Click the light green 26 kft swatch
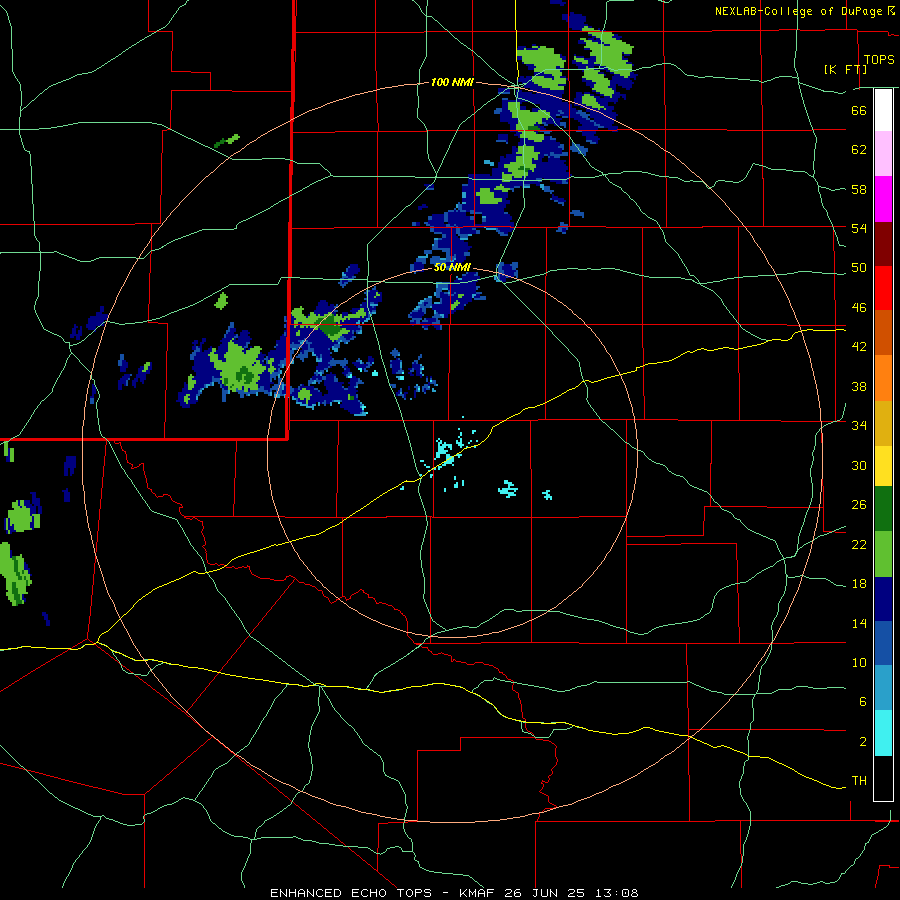This screenshot has width=900, height=900. click(x=883, y=554)
